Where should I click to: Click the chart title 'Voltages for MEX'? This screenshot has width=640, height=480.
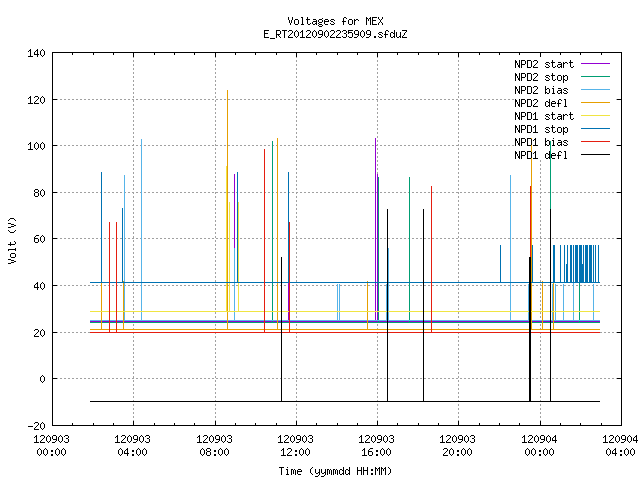pyautogui.click(x=335, y=21)
